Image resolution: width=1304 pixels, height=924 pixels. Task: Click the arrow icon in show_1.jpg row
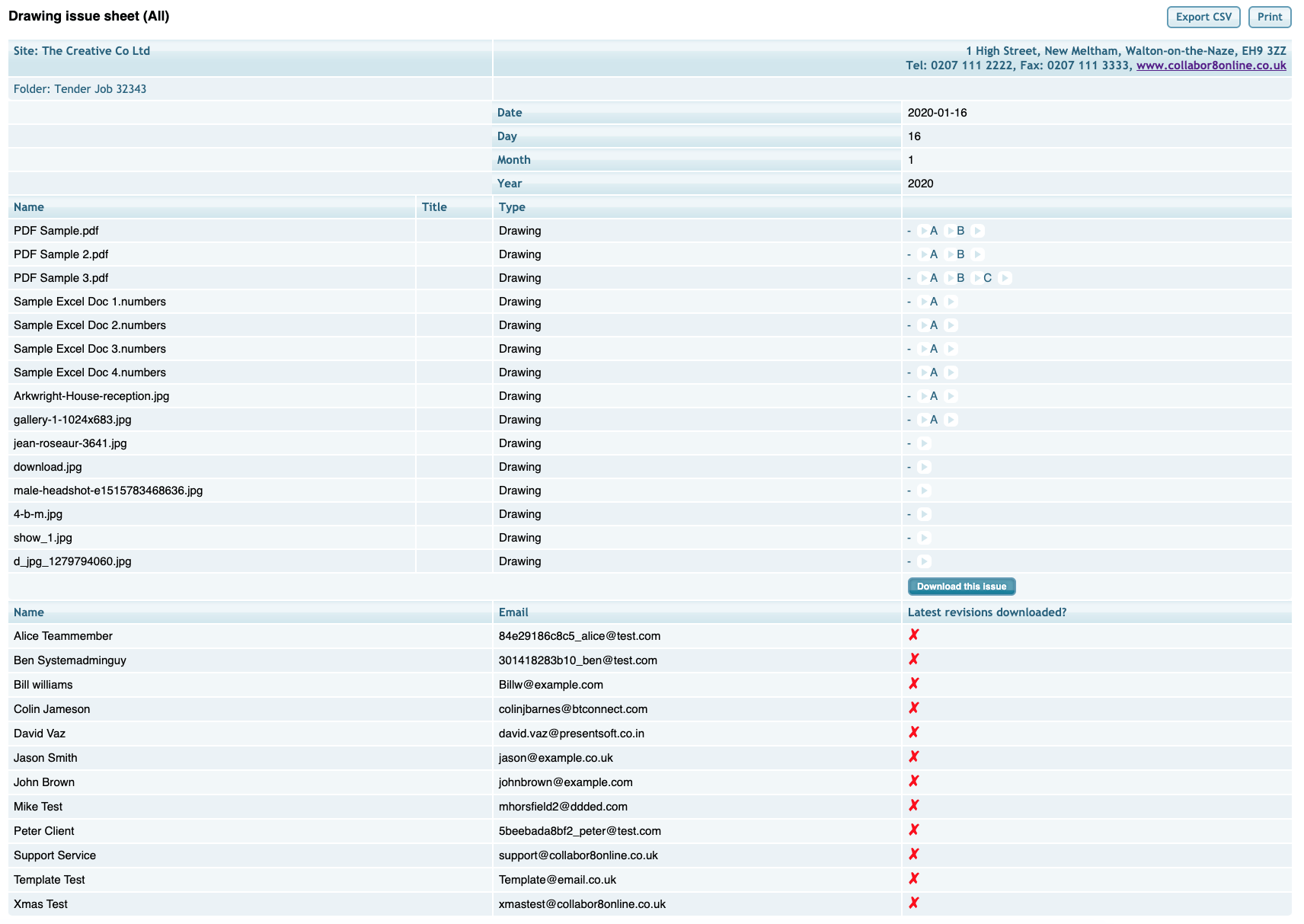tap(924, 538)
